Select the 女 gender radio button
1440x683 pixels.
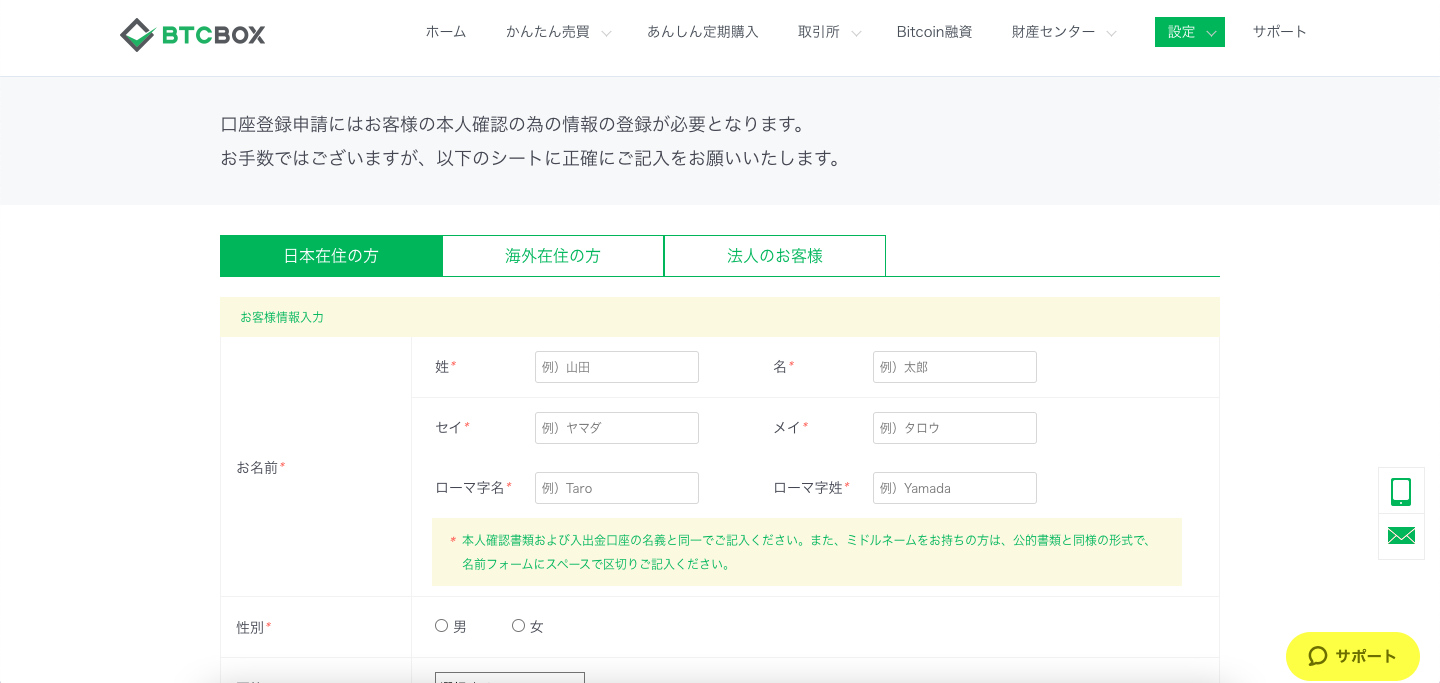pyautogui.click(x=518, y=625)
